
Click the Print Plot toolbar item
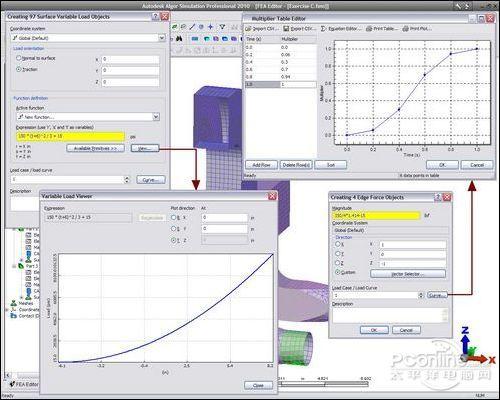(417, 29)
